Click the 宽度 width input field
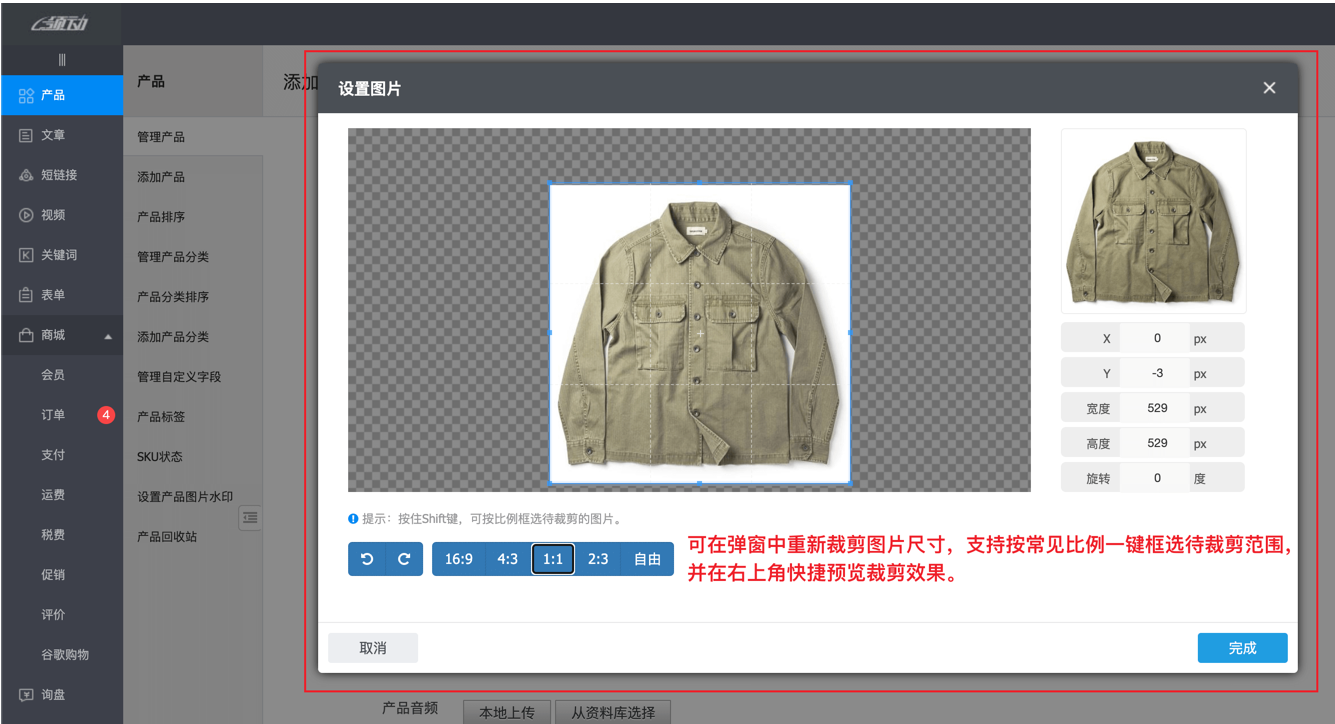1335x724 pixels. [1155, 407]
